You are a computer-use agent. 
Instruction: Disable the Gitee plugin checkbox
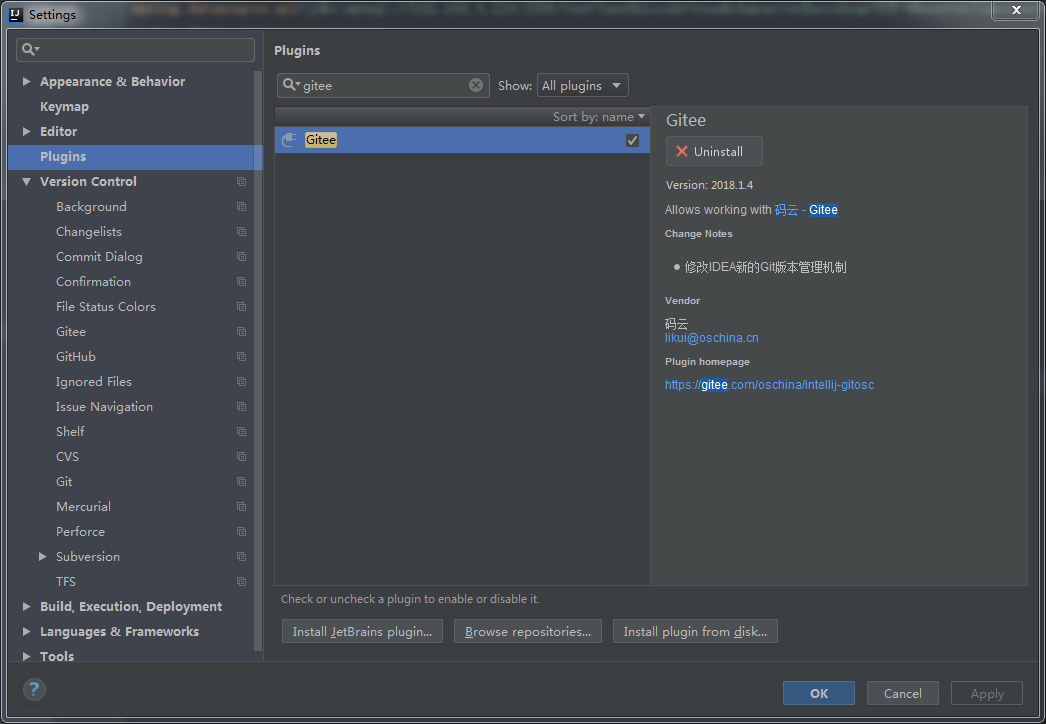[632, 140]
